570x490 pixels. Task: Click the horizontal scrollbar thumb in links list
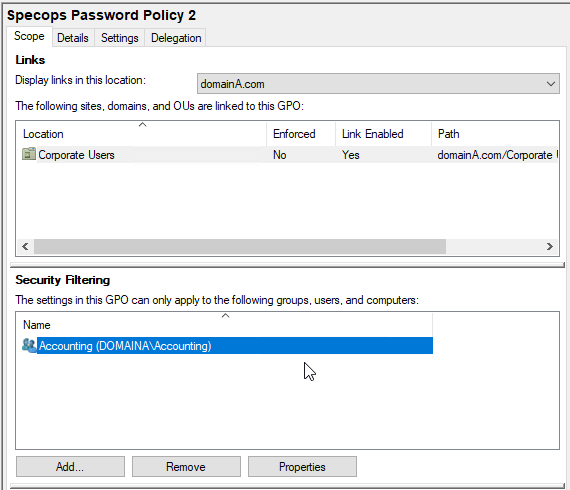click(x=240, y=246)
